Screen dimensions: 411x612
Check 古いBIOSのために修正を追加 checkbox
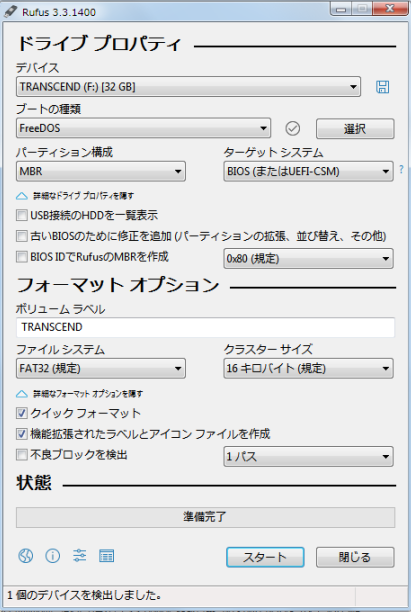pos(21,236)
